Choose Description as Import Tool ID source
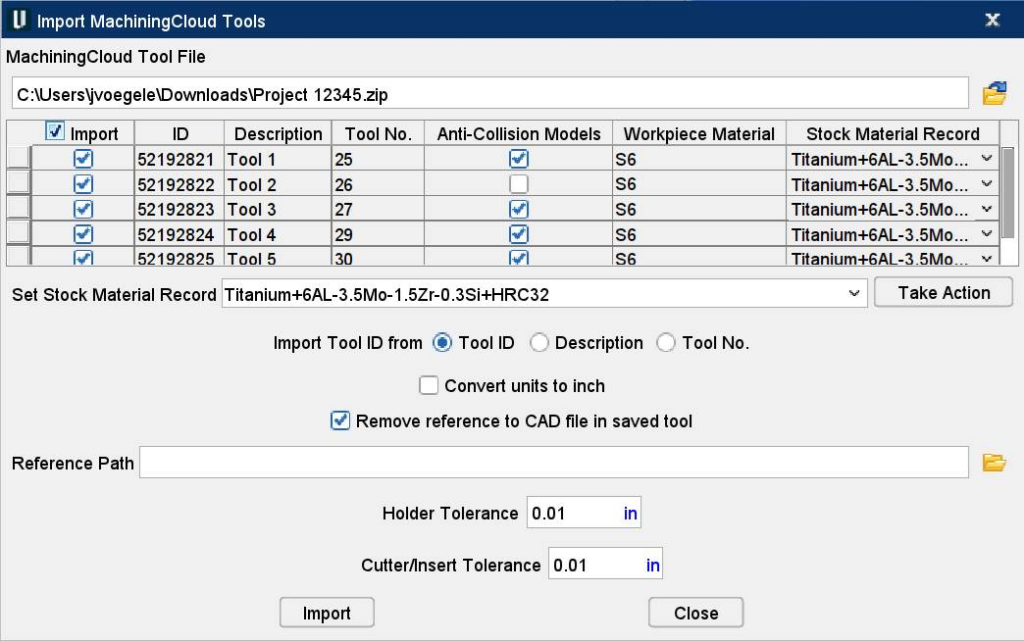The image size is (1024, 641). [539, 343]
